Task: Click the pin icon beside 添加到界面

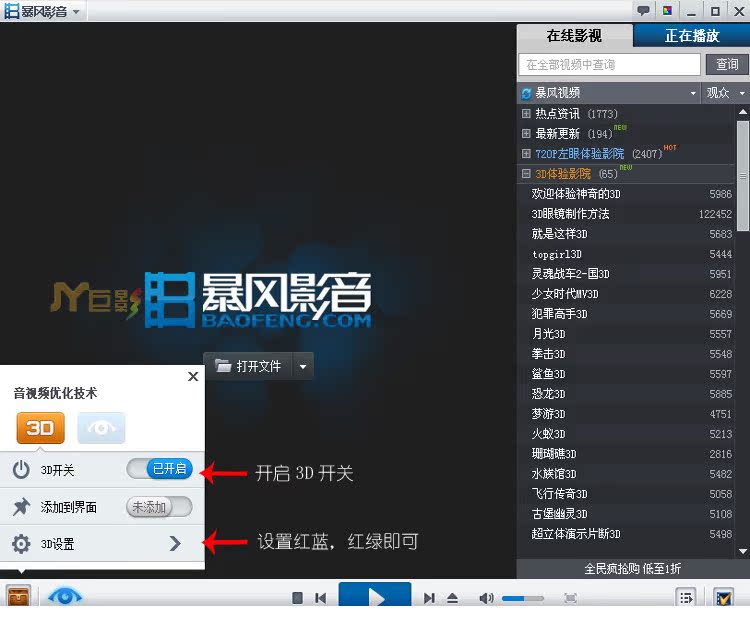Action: click(21, 507)
